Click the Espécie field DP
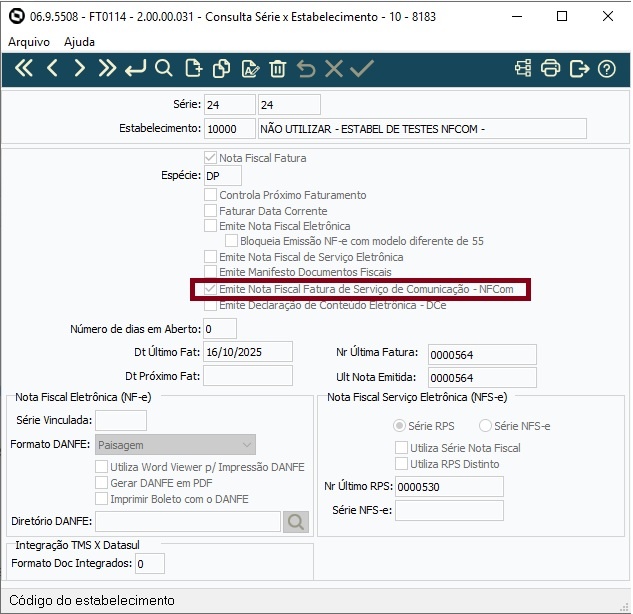Viewport: 633px width, 614px height. [x=223, y=176]
